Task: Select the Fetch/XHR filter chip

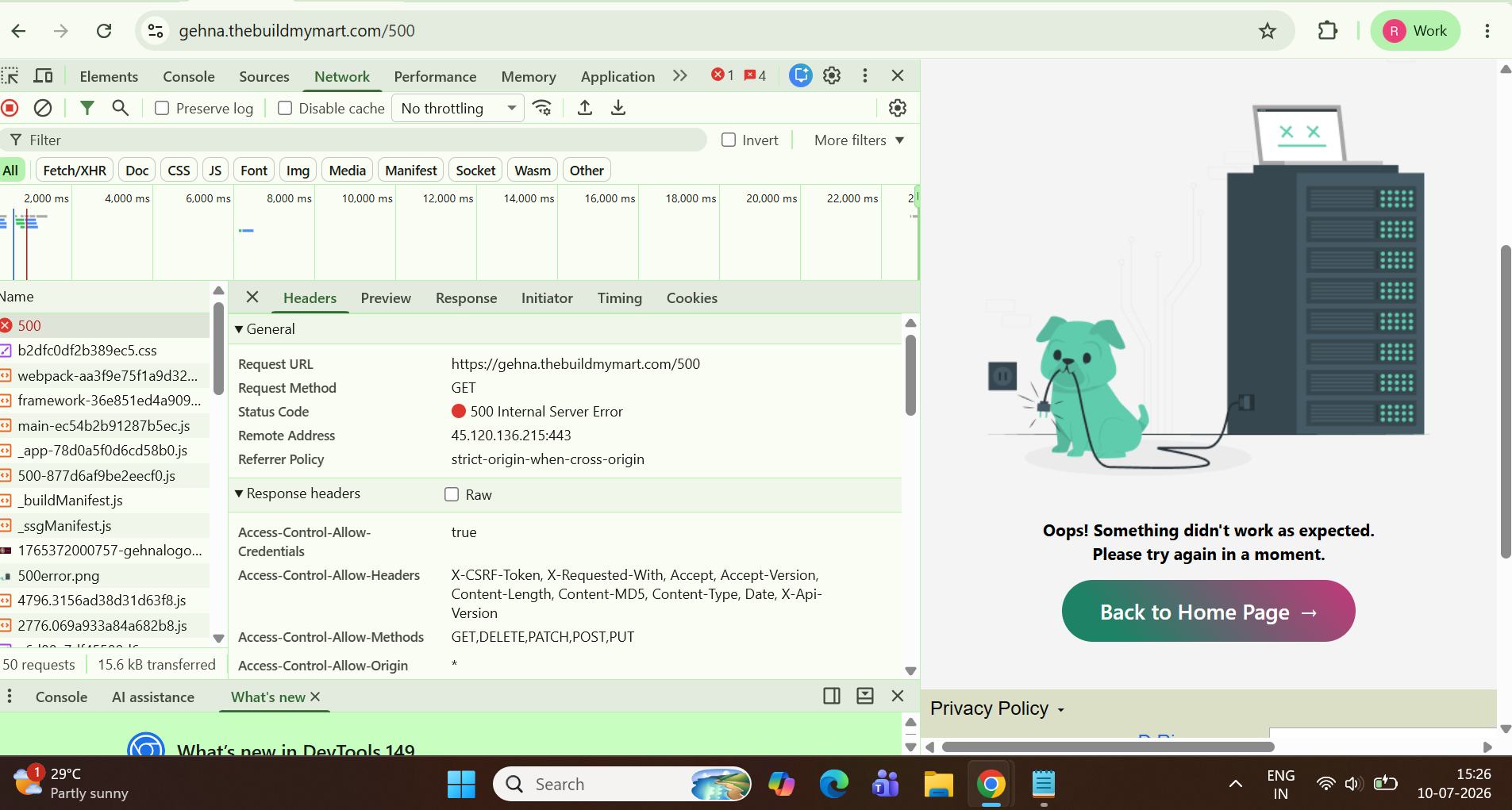Action: coord(75,171)
